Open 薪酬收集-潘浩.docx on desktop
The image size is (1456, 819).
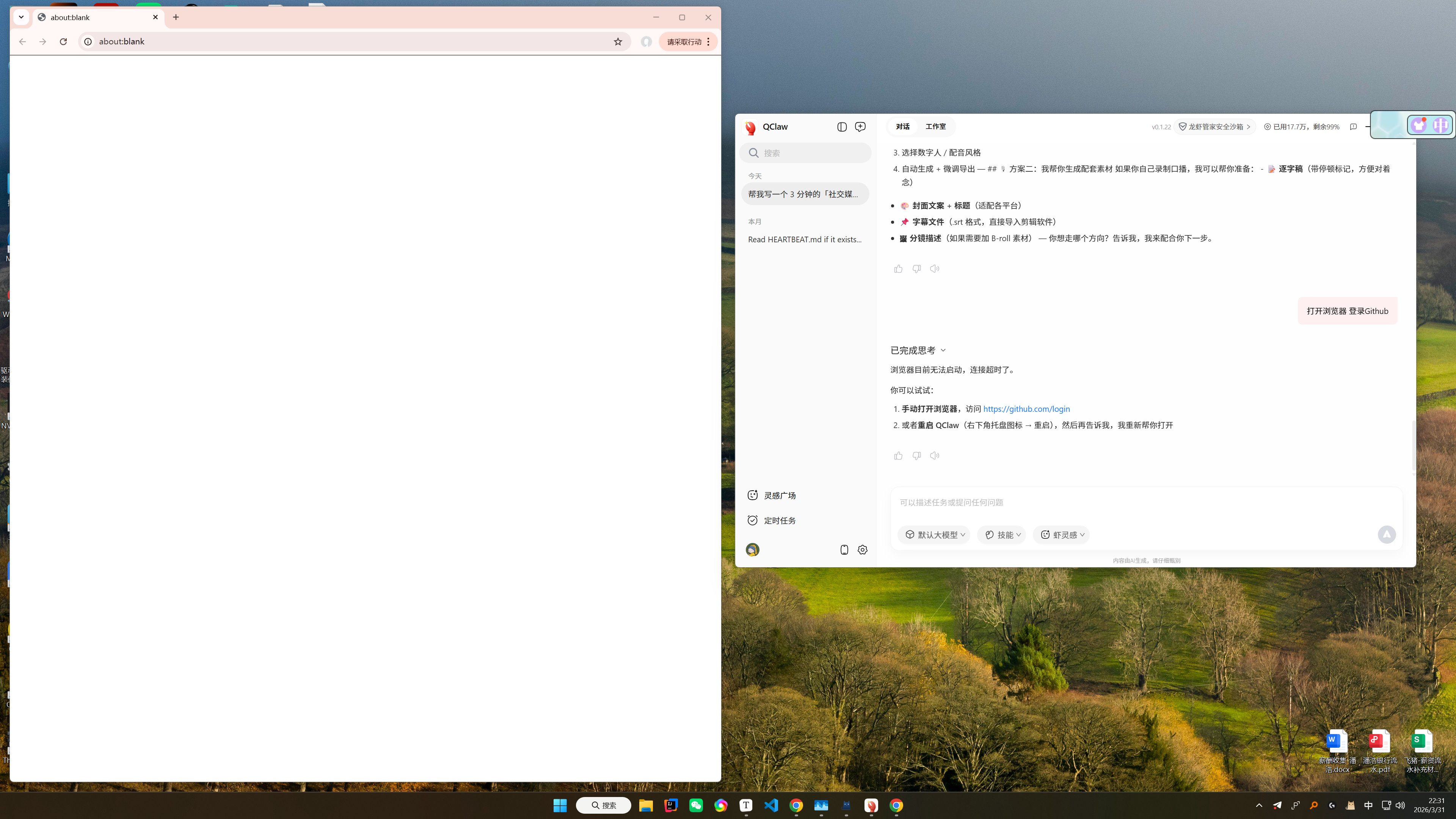pyautogui.click(x=1337, y=751)
